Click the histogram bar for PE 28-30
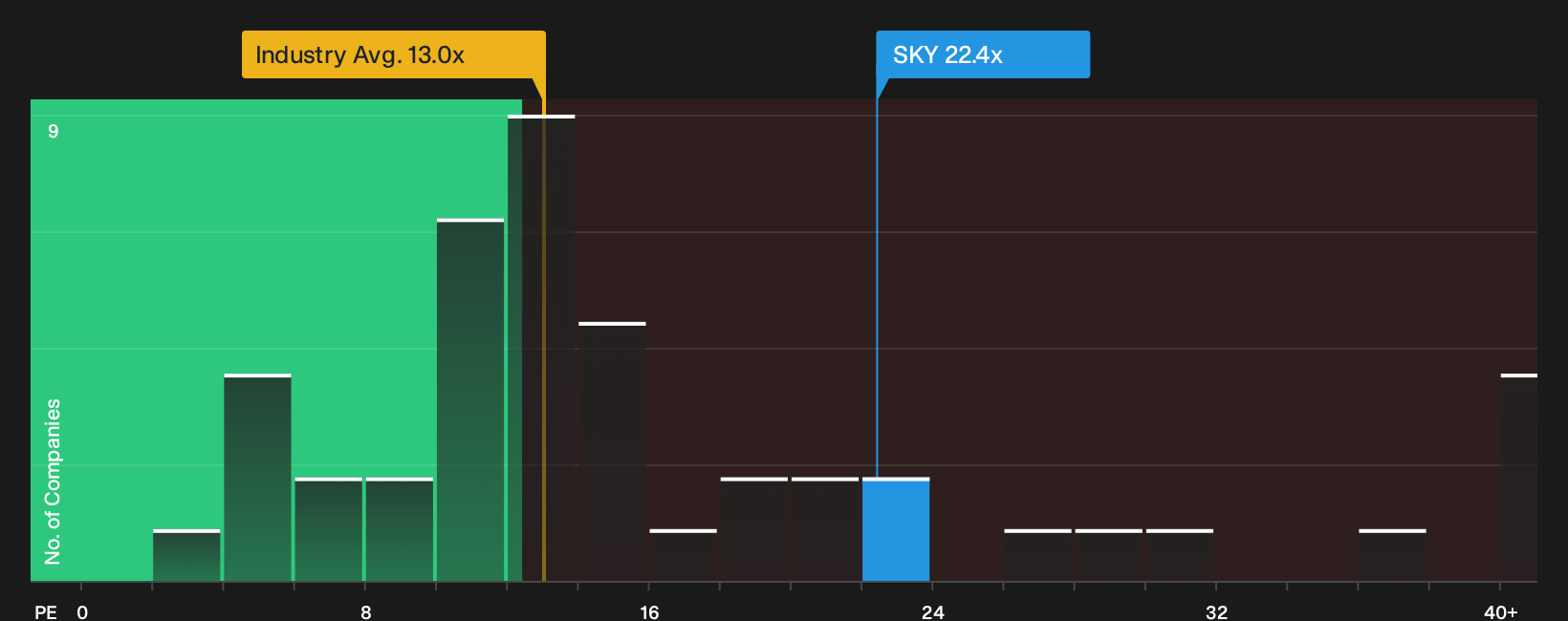This screenshot has width=1568, height=621. (x=1109, y=555)
